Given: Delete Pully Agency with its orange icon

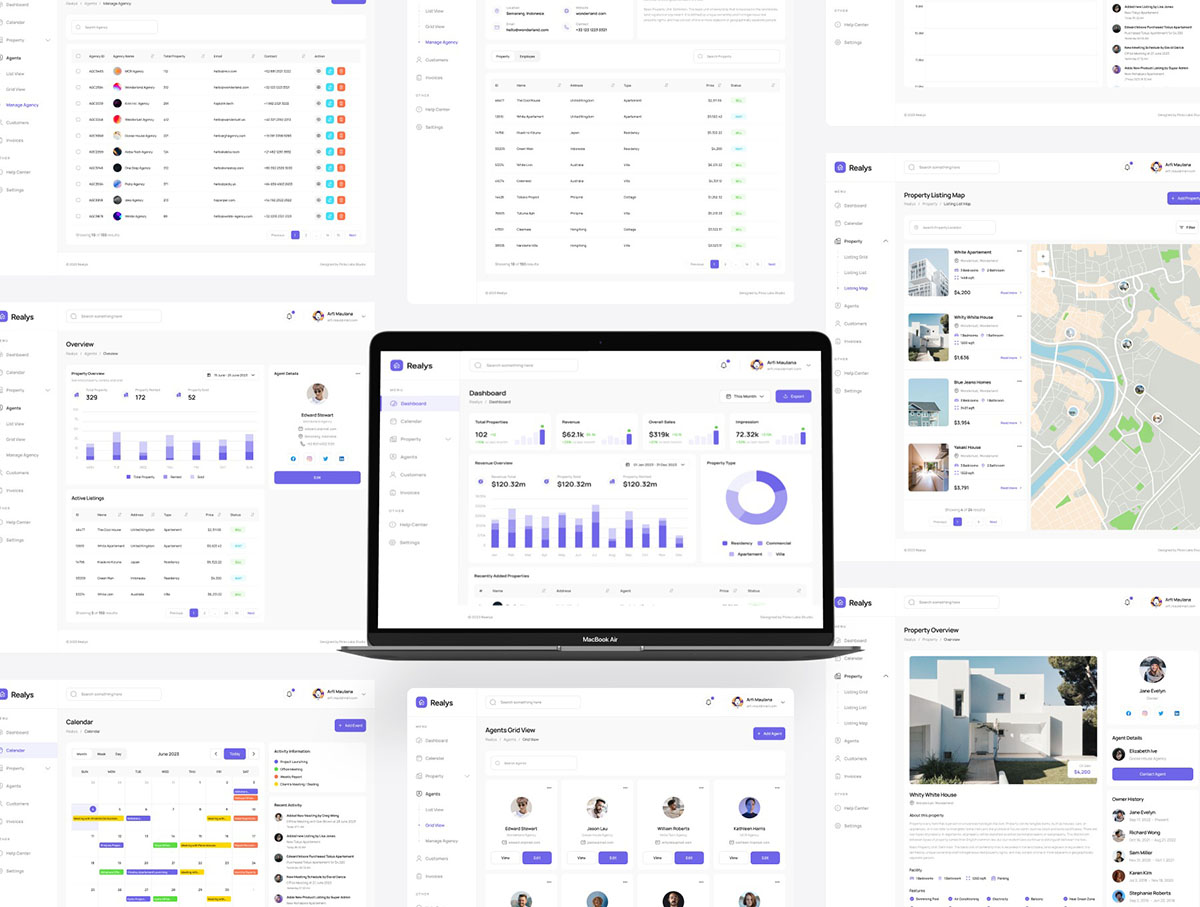Looking at the screenshot, I should coord(341,183).
